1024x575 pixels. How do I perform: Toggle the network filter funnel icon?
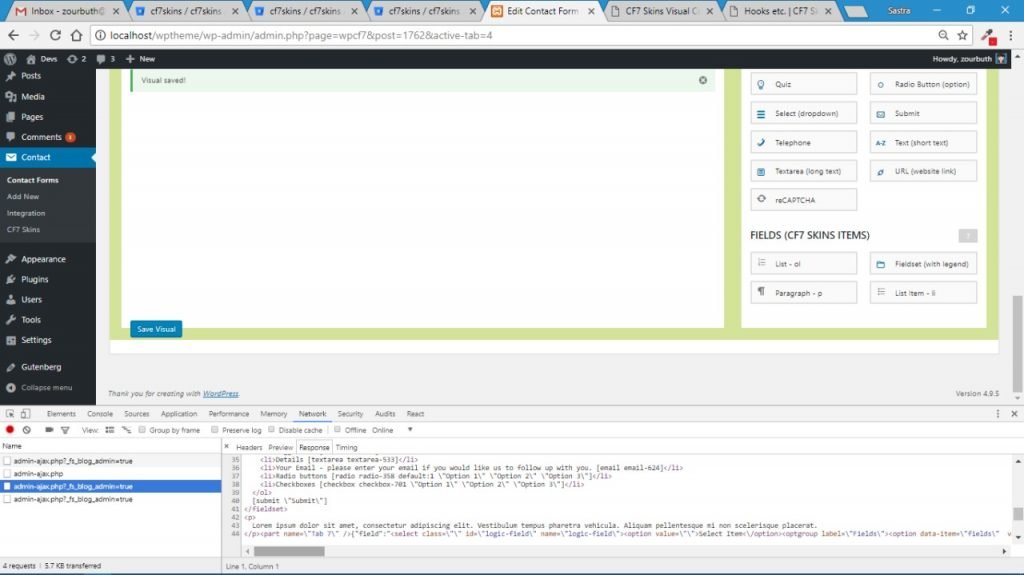coord(65,430)
